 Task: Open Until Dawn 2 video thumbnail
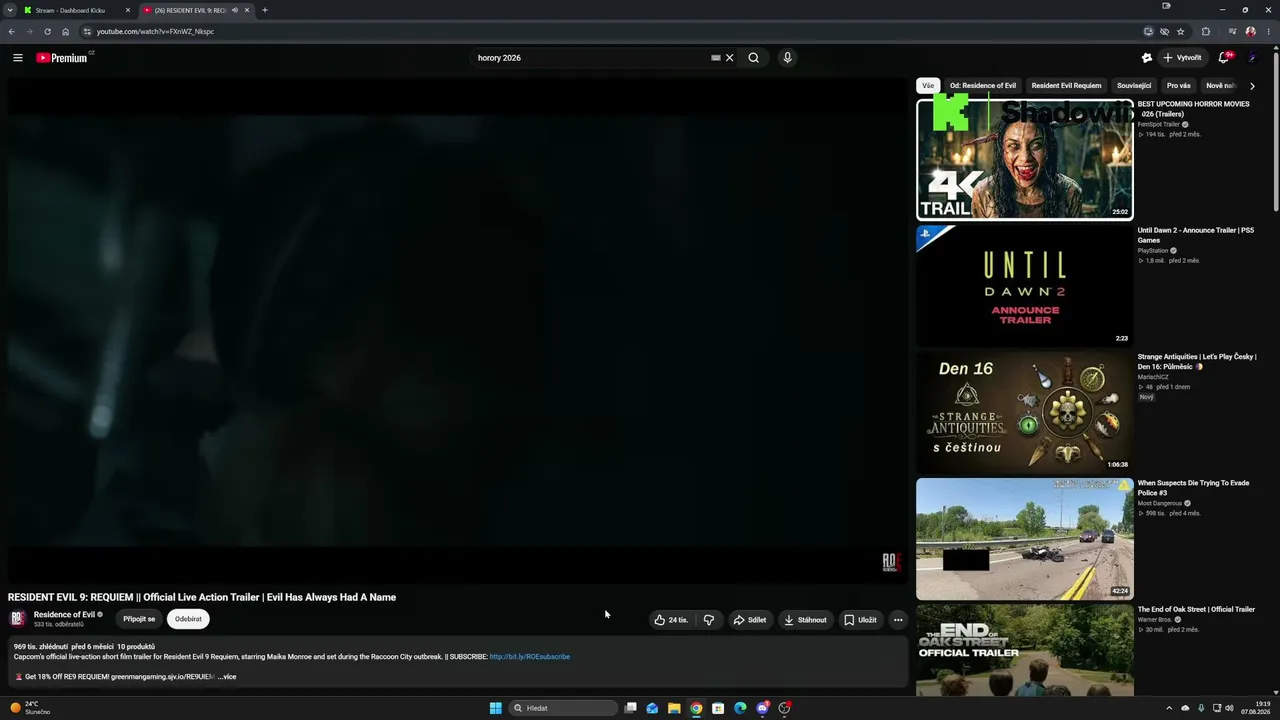tap(1025, 285)
